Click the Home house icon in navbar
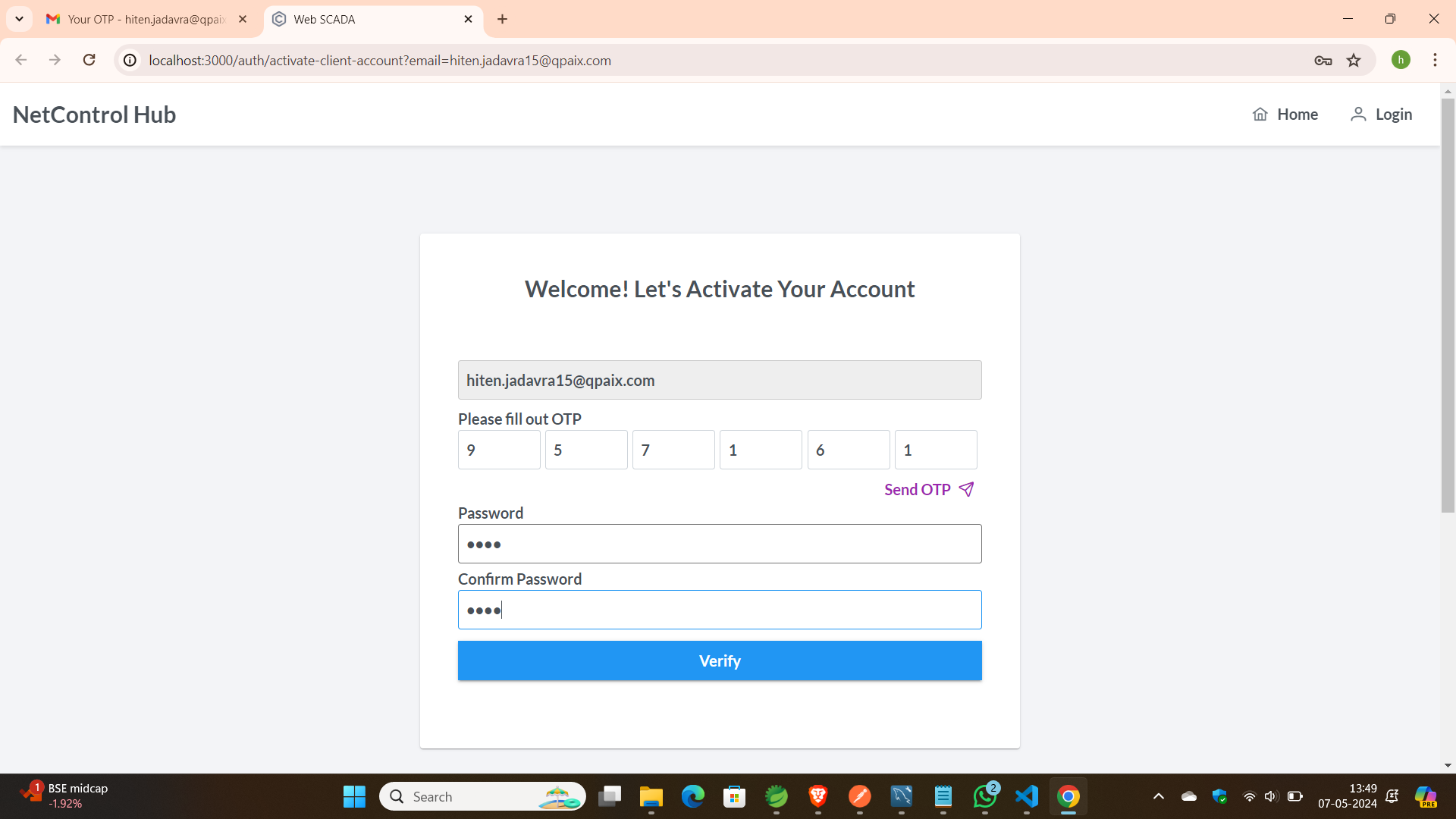This screenshot has width=1456, height=819. [x=1260, y=115]
